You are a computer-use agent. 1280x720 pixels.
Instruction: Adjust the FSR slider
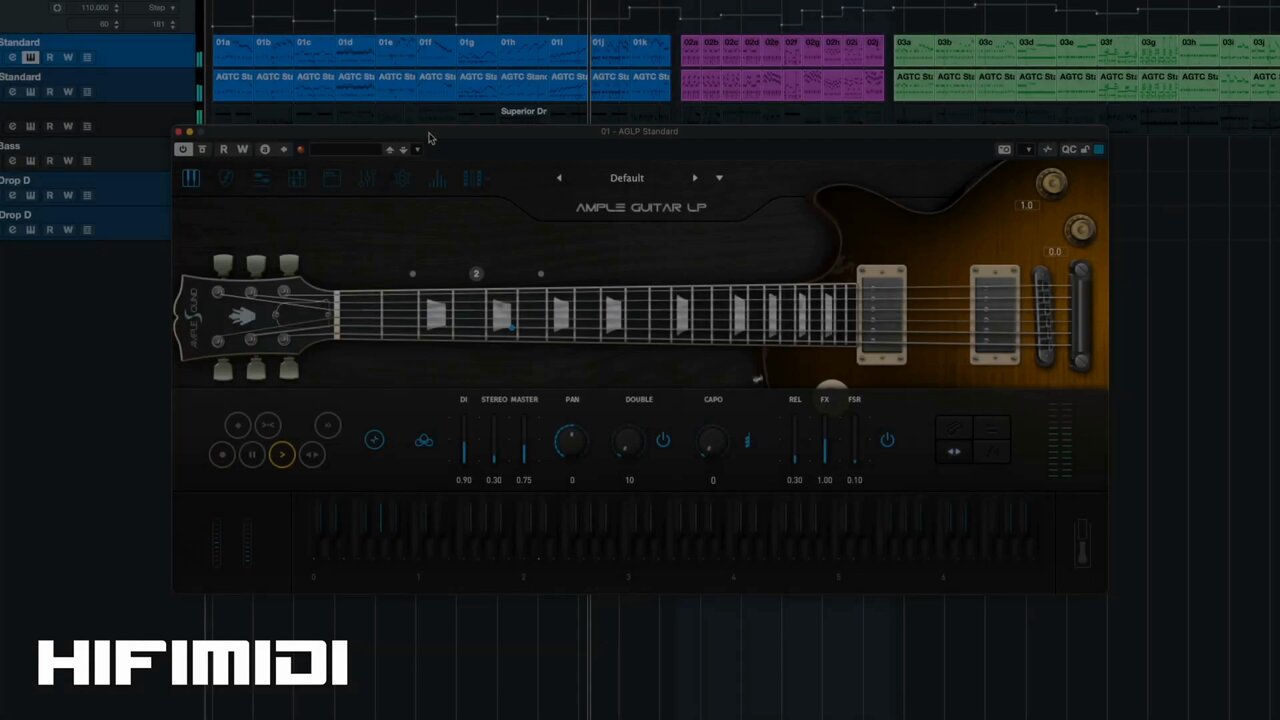tap(855, 440)
